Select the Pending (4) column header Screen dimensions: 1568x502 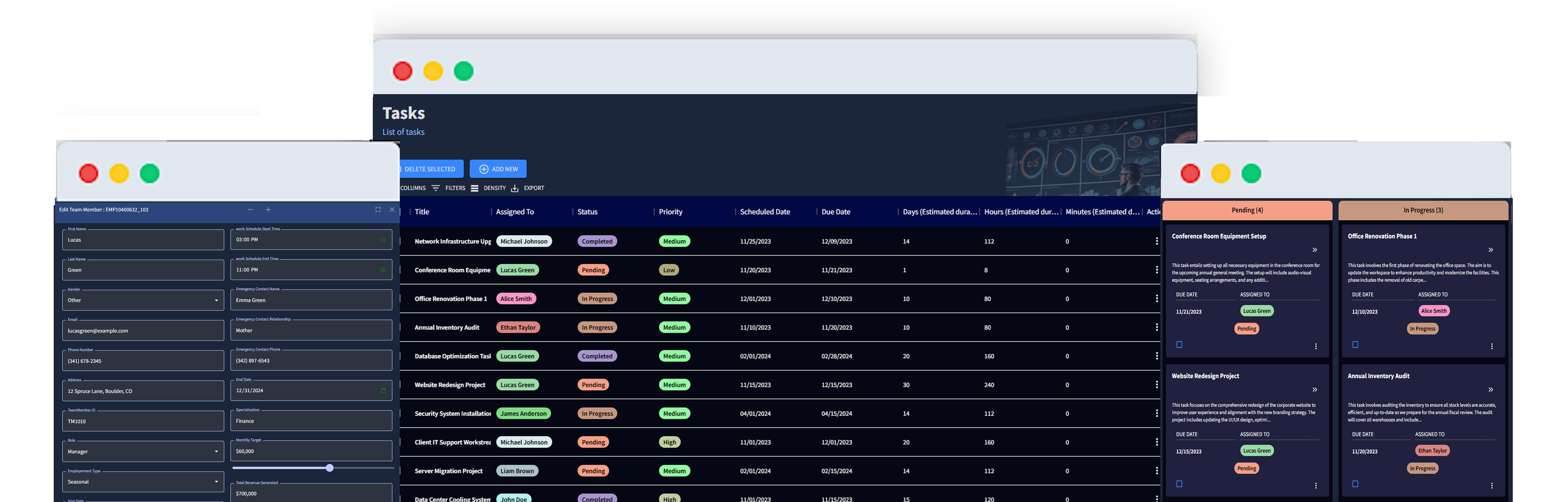tap(1247, 210)
